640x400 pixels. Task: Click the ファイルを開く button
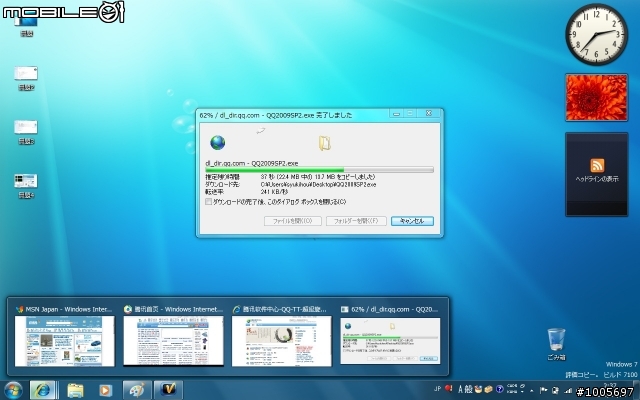pyautogui.click(x=293, y=221)
